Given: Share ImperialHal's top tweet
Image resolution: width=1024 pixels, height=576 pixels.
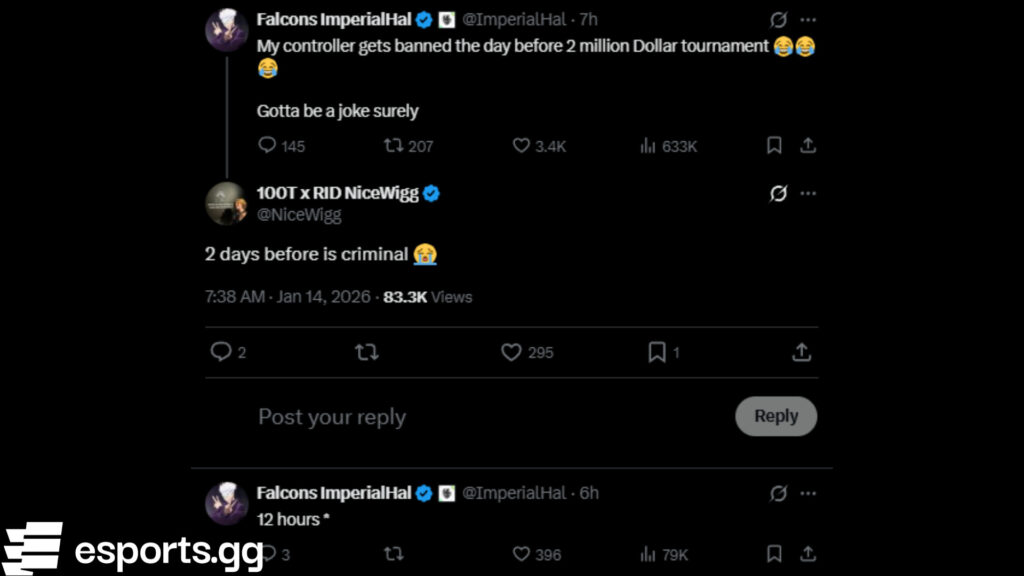Looking at the screenshot, I should click(808, 146).
